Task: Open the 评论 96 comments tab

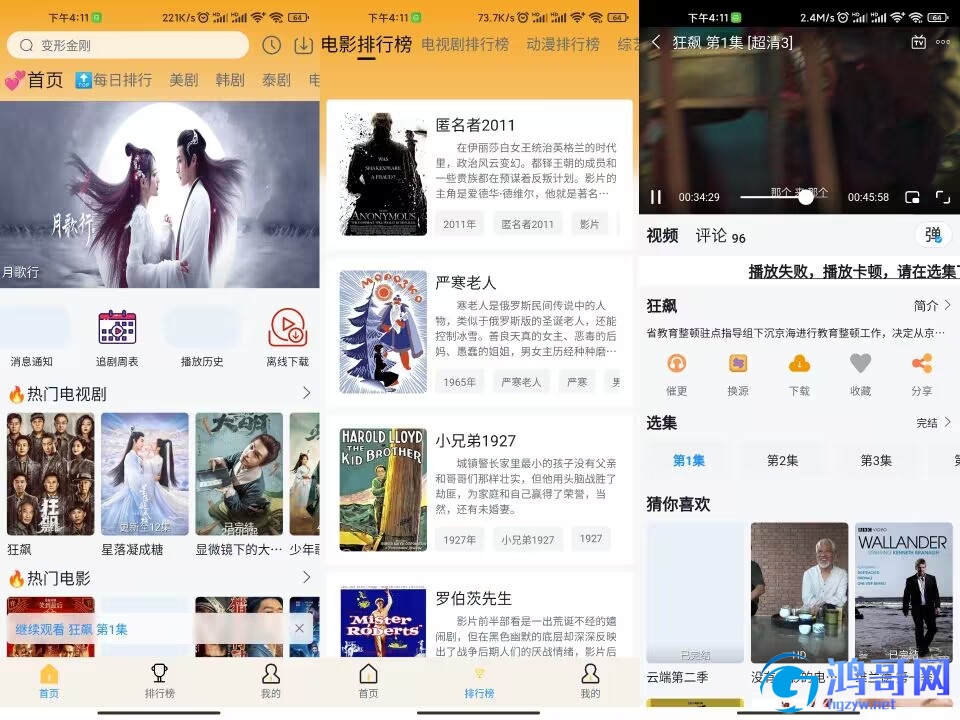Action: point(721,236)
